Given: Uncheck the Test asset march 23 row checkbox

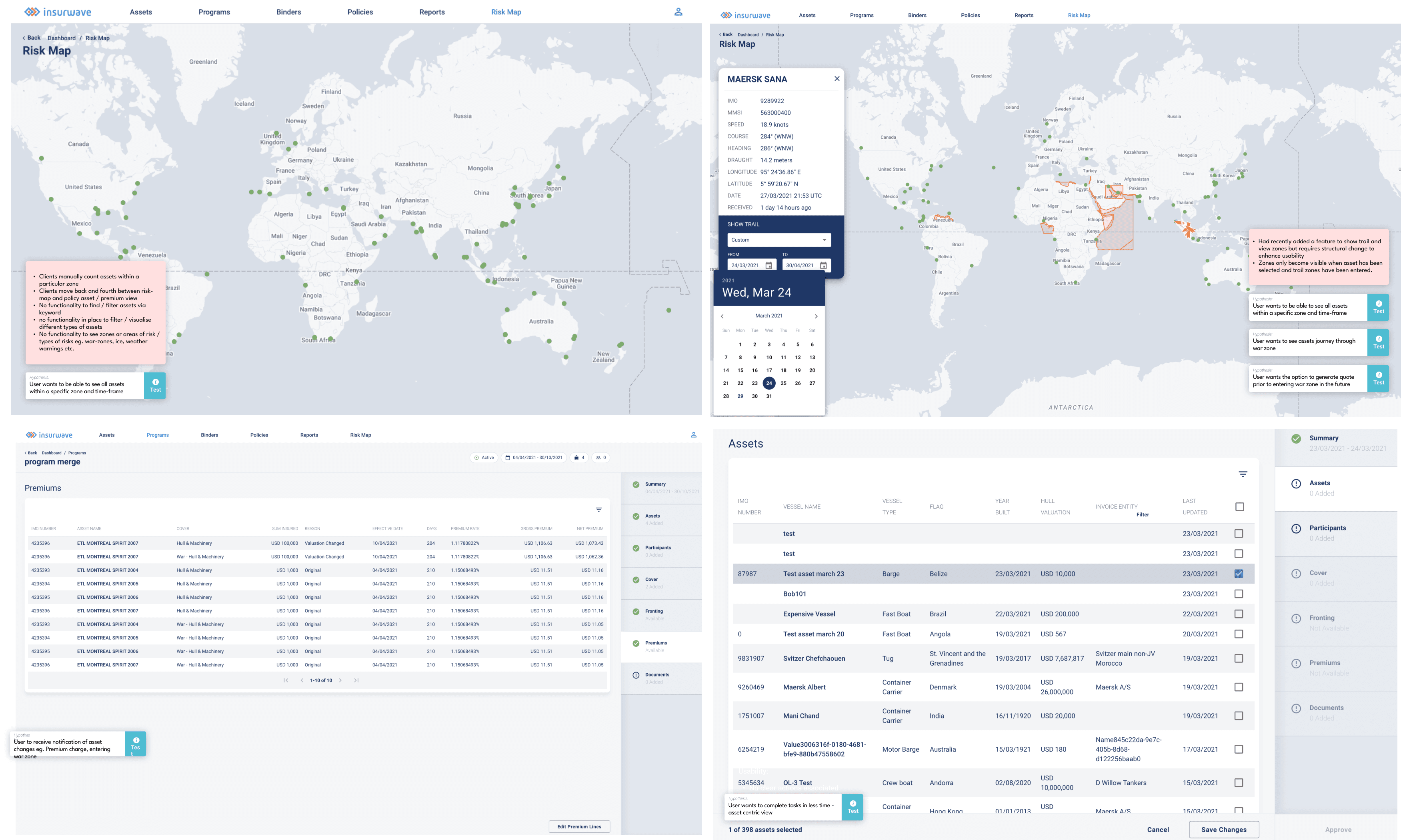Looking at the screenshot, I should [x=1239, y=573].
